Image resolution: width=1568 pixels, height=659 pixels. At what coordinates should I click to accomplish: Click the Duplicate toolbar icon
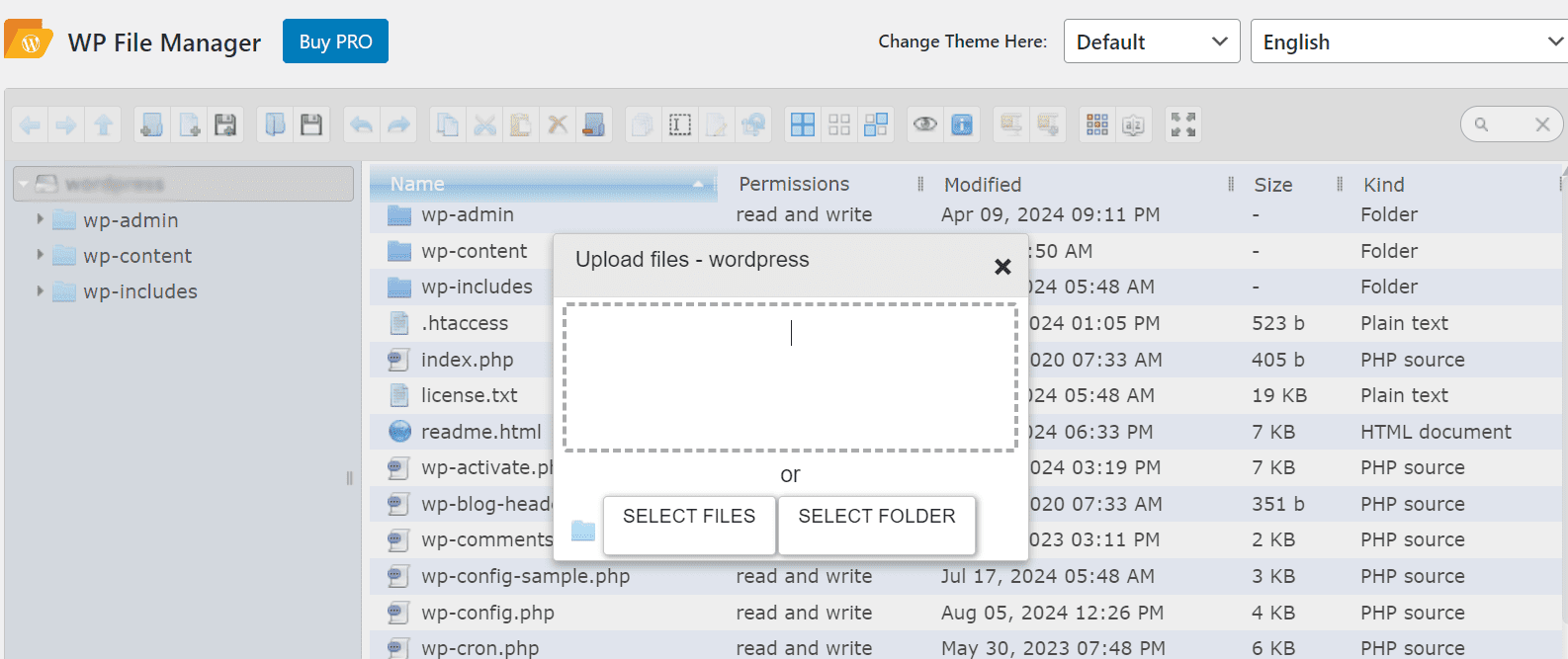(644, 124)
